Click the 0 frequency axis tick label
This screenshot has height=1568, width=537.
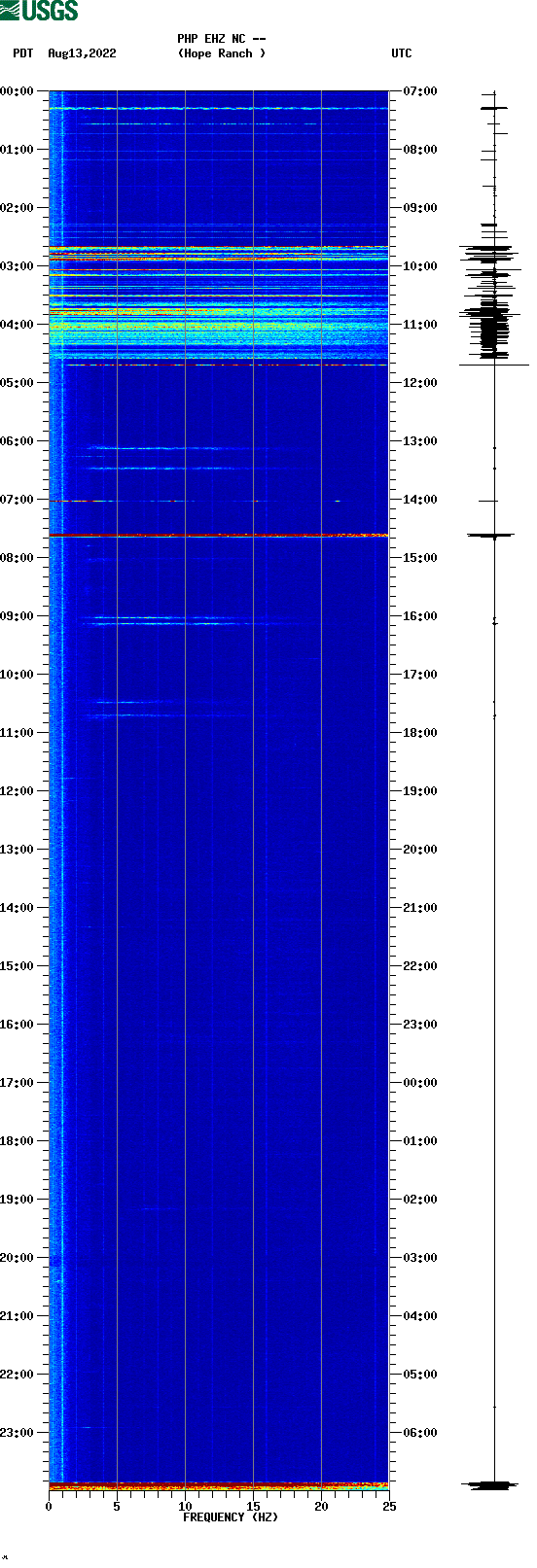tap(49, 1507)
